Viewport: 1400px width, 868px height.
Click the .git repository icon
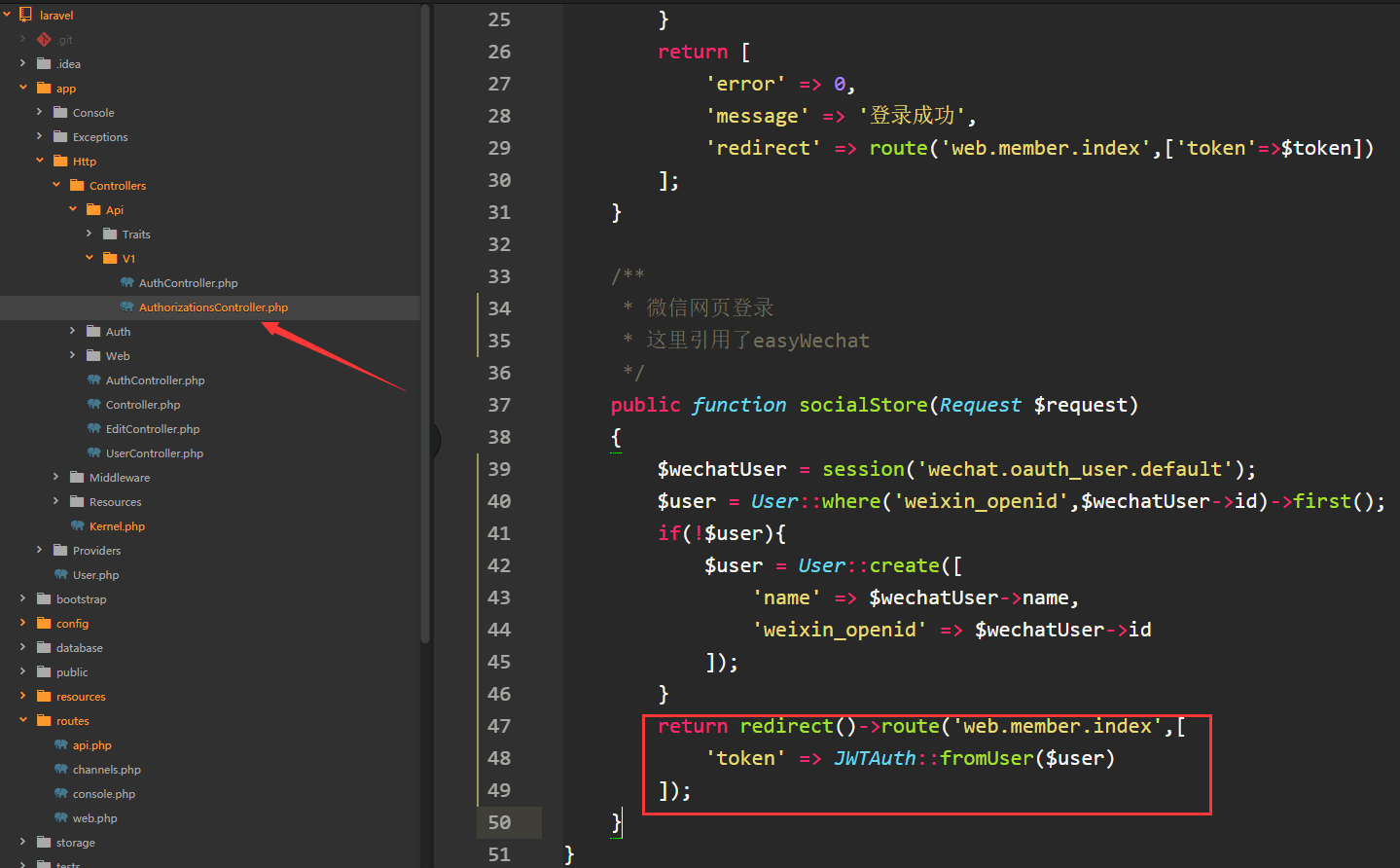pyautogui.click(x=44, y=39)
